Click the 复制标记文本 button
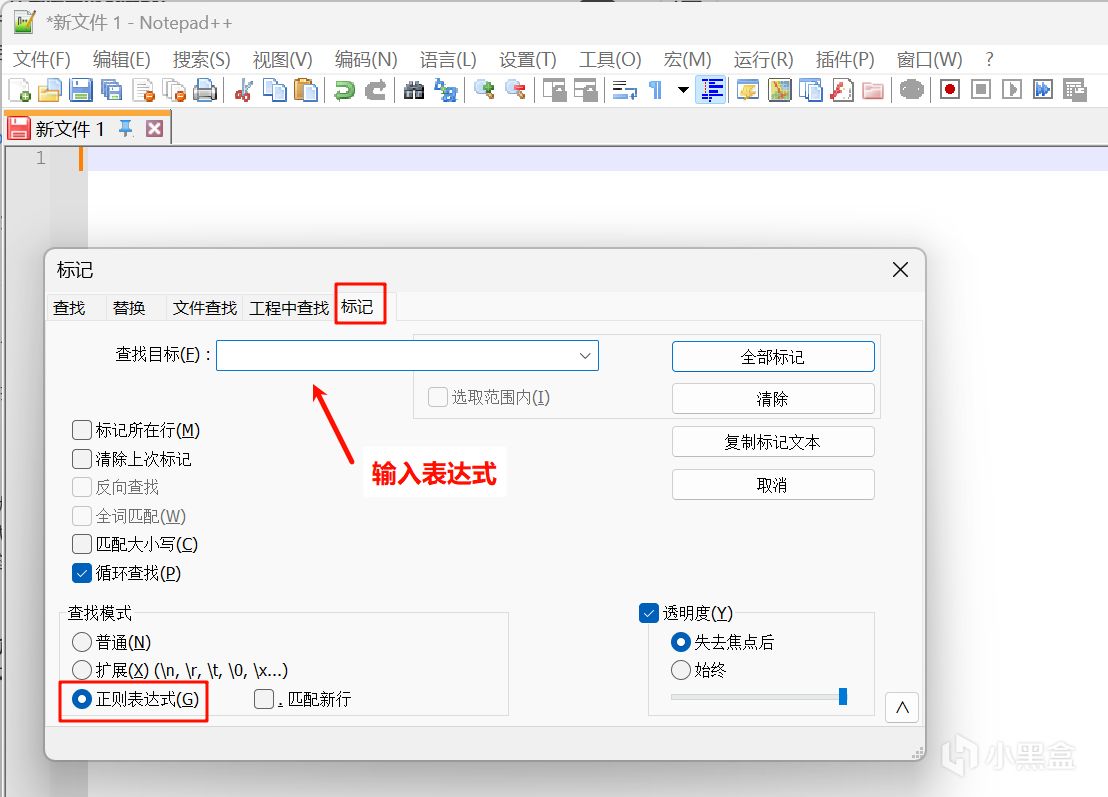 click(x=773, y=442)
